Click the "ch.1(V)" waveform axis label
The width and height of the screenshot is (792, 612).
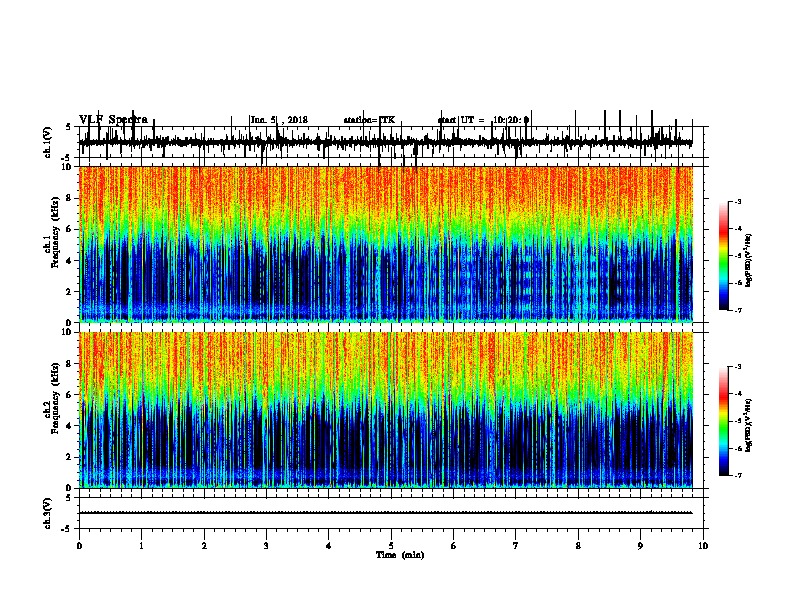coord(48,142)
